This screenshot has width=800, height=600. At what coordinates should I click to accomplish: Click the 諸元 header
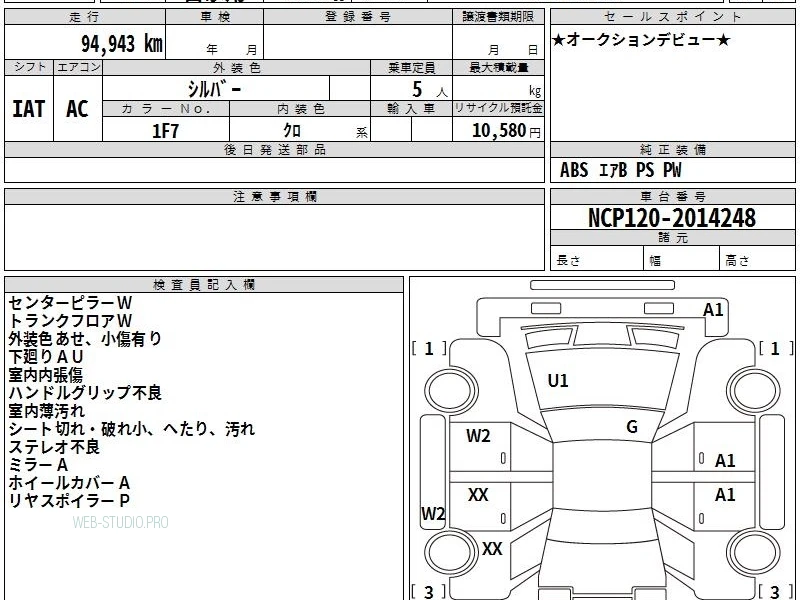(672, 237)
